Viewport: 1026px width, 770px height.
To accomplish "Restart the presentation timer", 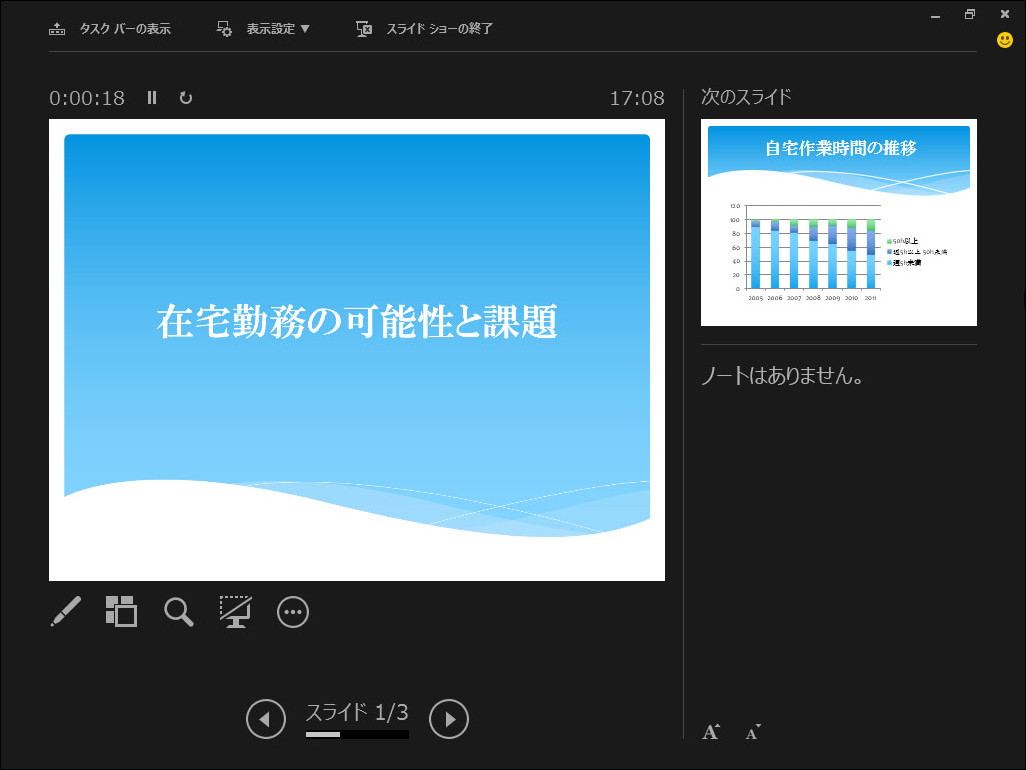I will click(x=186, y=98).
